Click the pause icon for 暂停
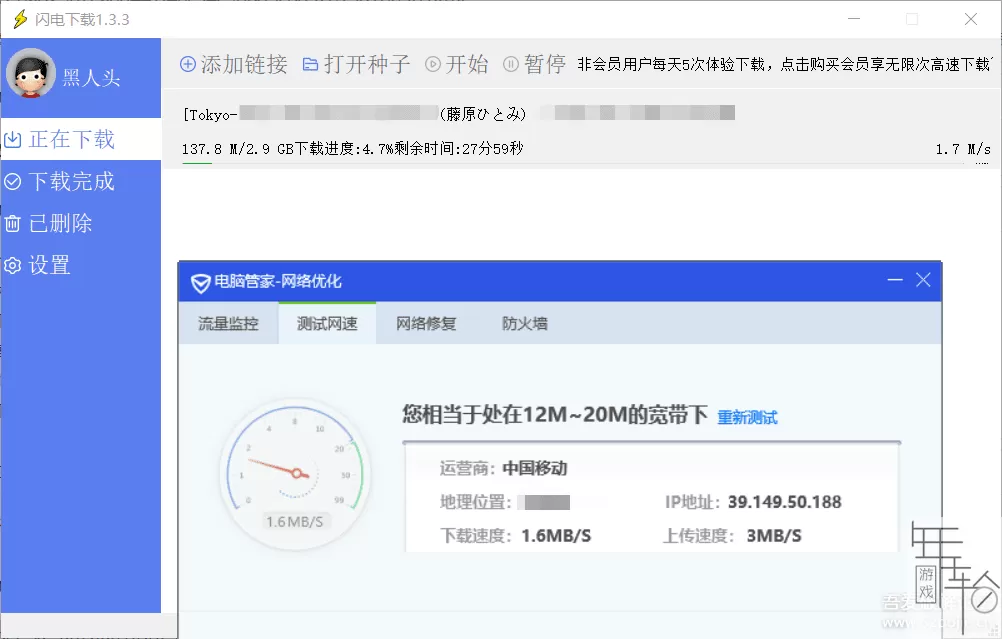 click(511, 64)
